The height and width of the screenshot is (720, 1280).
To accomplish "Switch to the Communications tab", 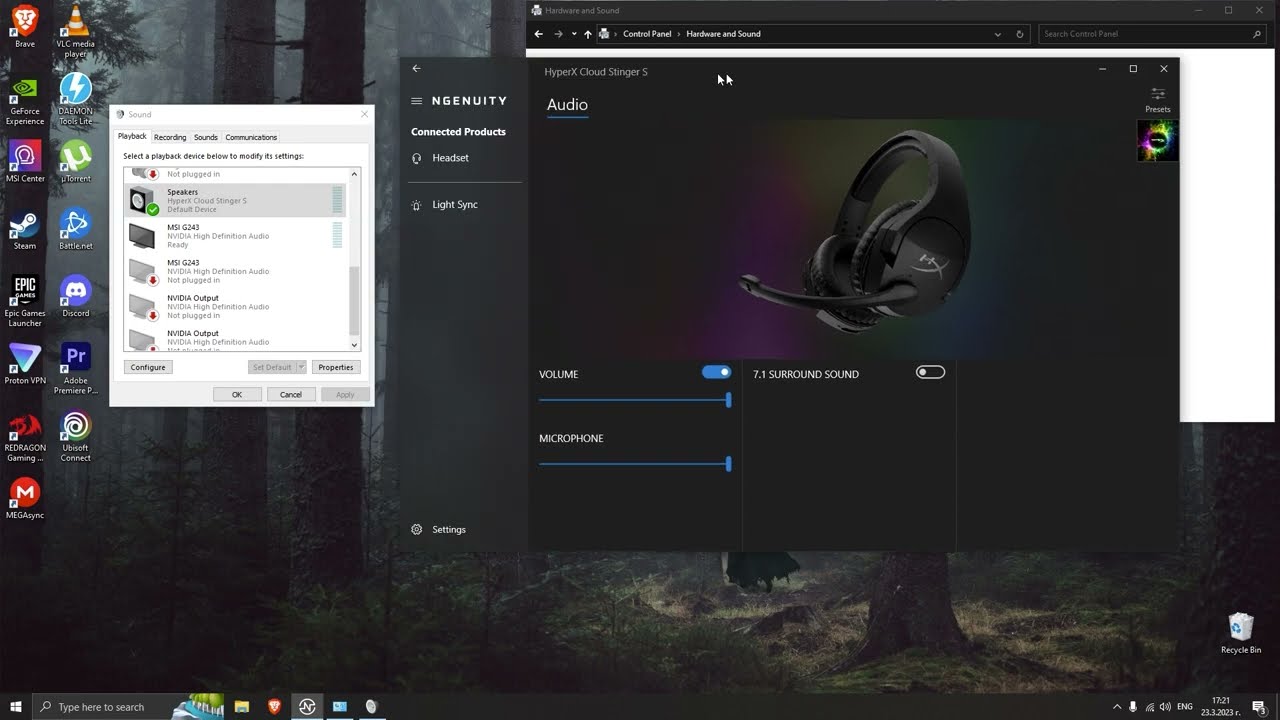I will 251,137.
